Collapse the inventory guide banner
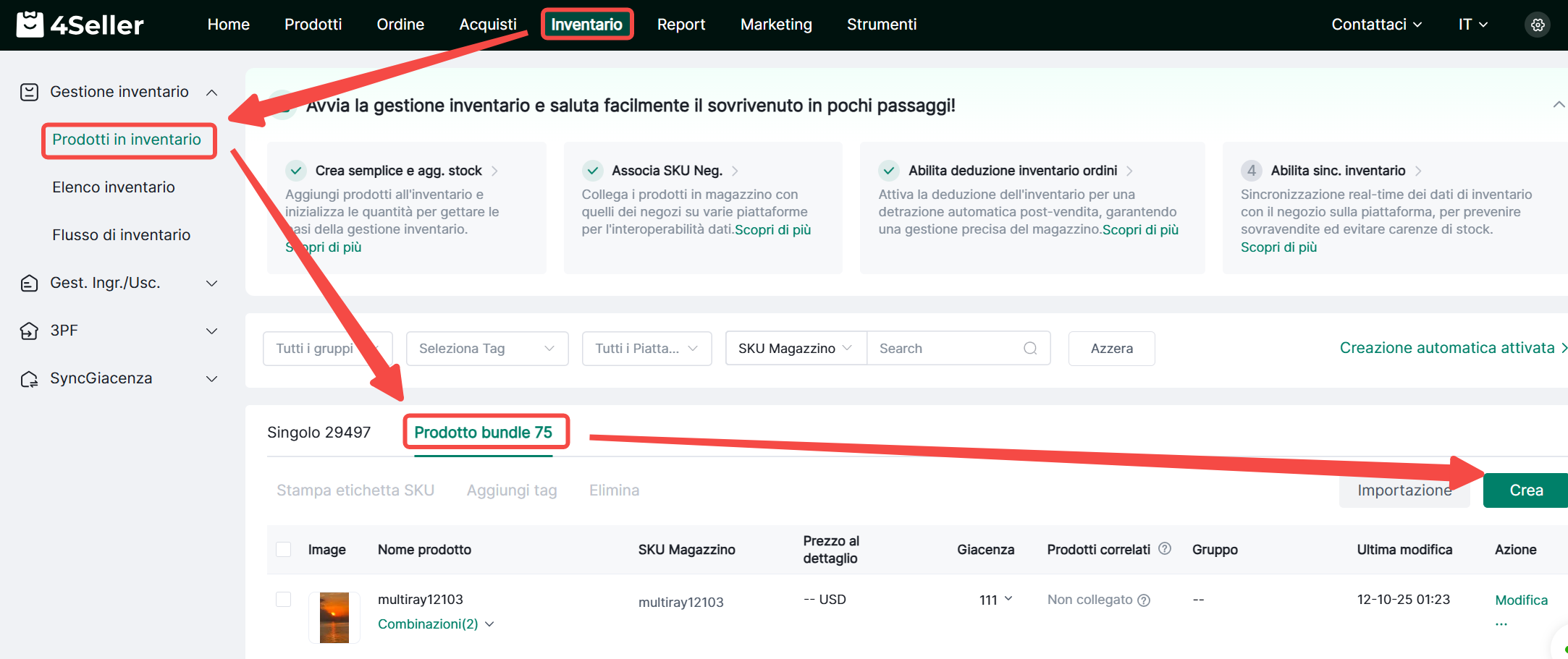Viewport: 1568px width, 659px height. (1559, 105)
